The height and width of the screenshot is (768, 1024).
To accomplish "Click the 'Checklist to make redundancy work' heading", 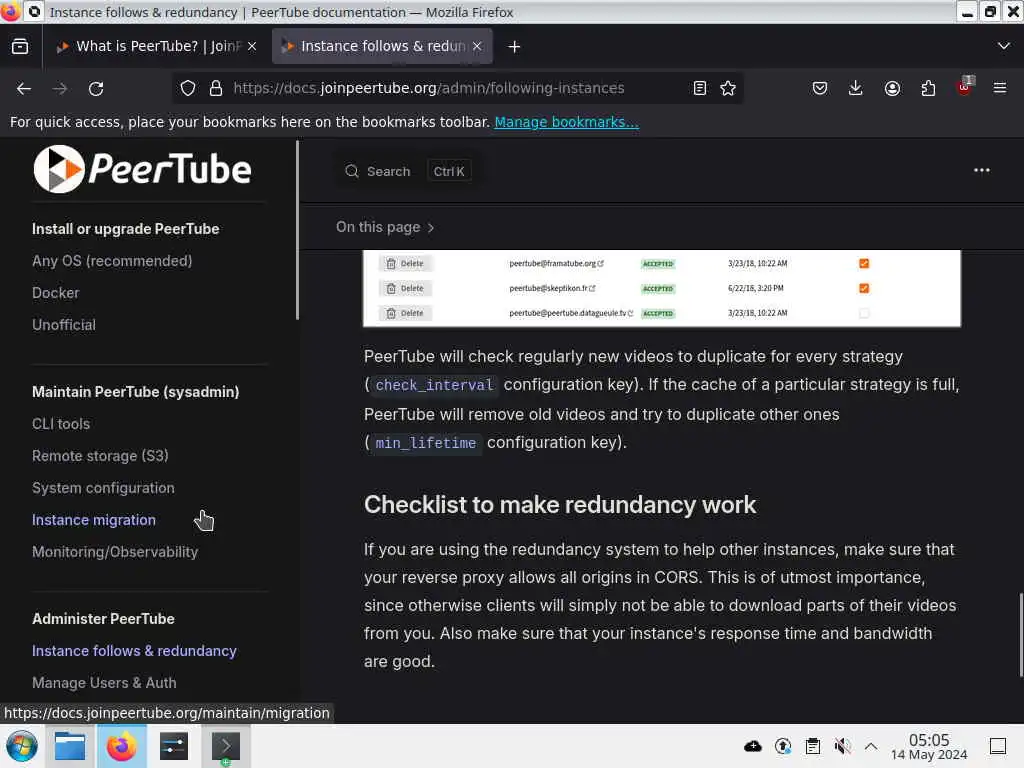I will [x=560, y=505].
